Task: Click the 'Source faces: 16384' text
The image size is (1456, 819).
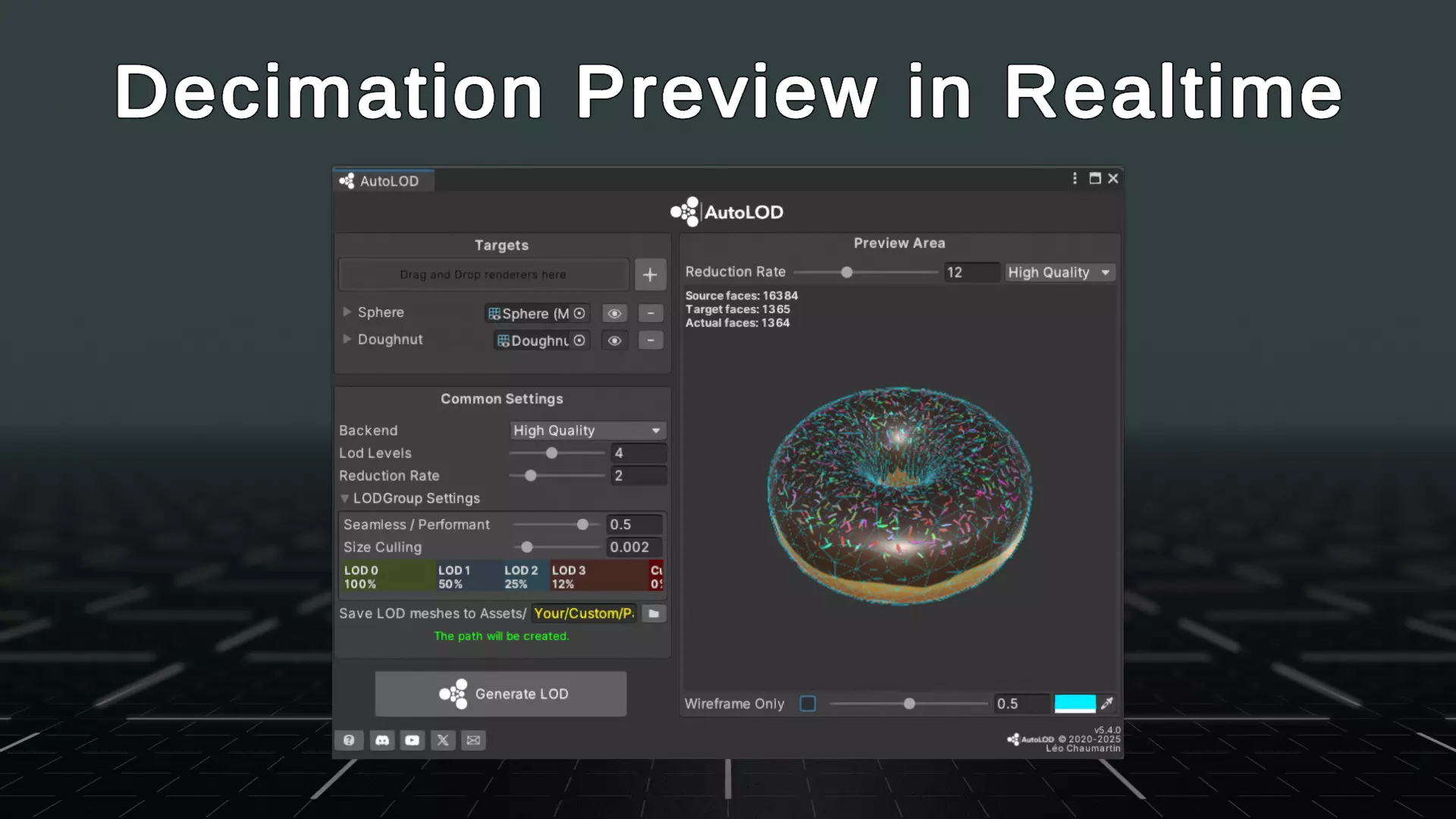Action: [x=741, y=296]
